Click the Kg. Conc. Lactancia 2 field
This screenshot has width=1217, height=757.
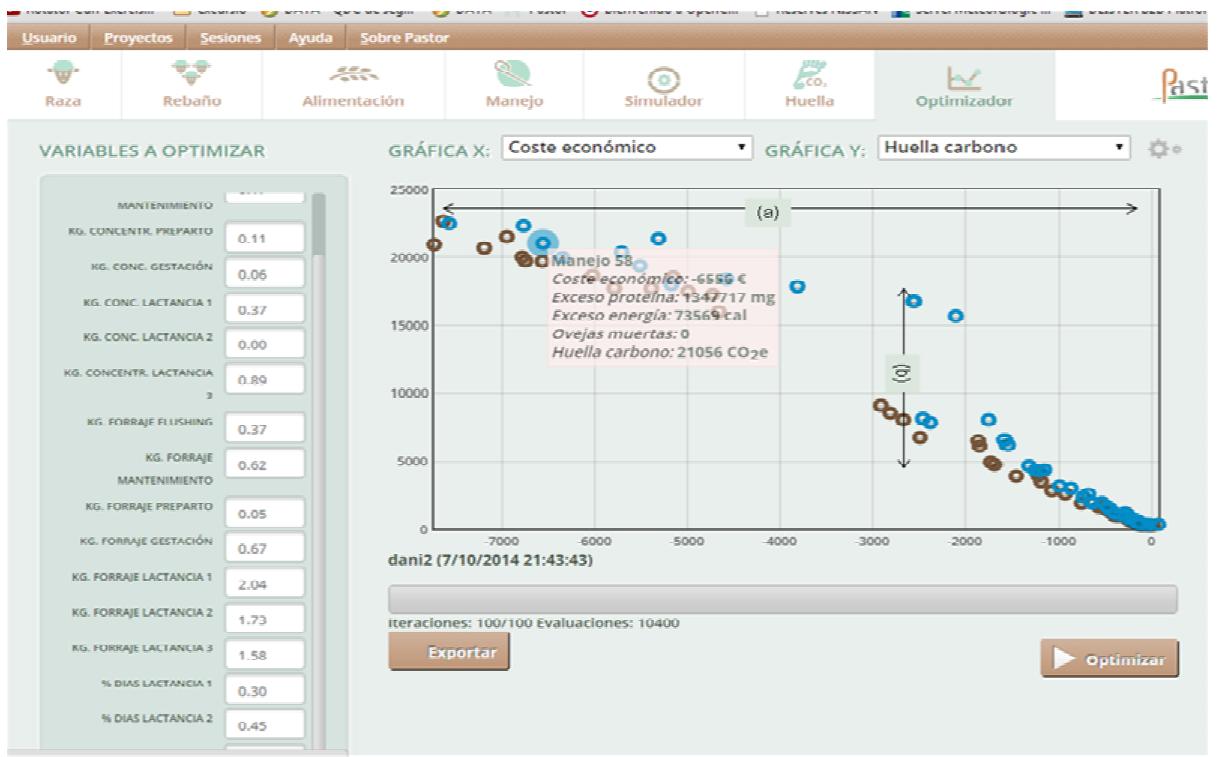click(x=264, y=345)
